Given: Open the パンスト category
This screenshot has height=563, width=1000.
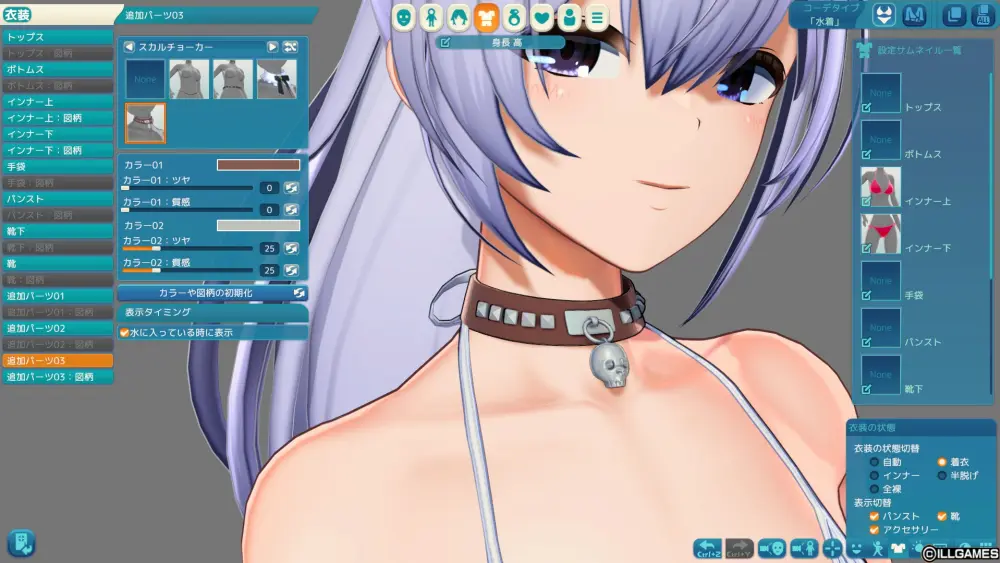Looking at the screenshot, I should [x=57, y=199].
